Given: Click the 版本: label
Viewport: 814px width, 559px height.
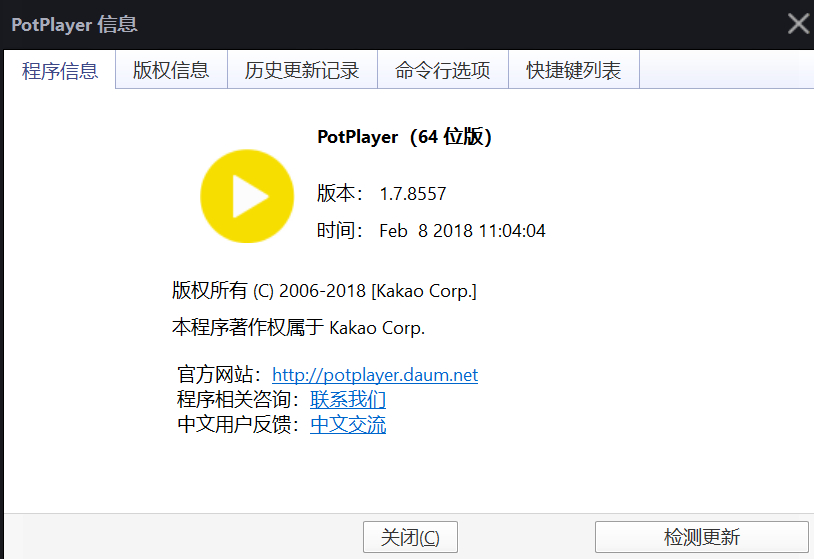Looking at the screenshot, I should 340,194.
